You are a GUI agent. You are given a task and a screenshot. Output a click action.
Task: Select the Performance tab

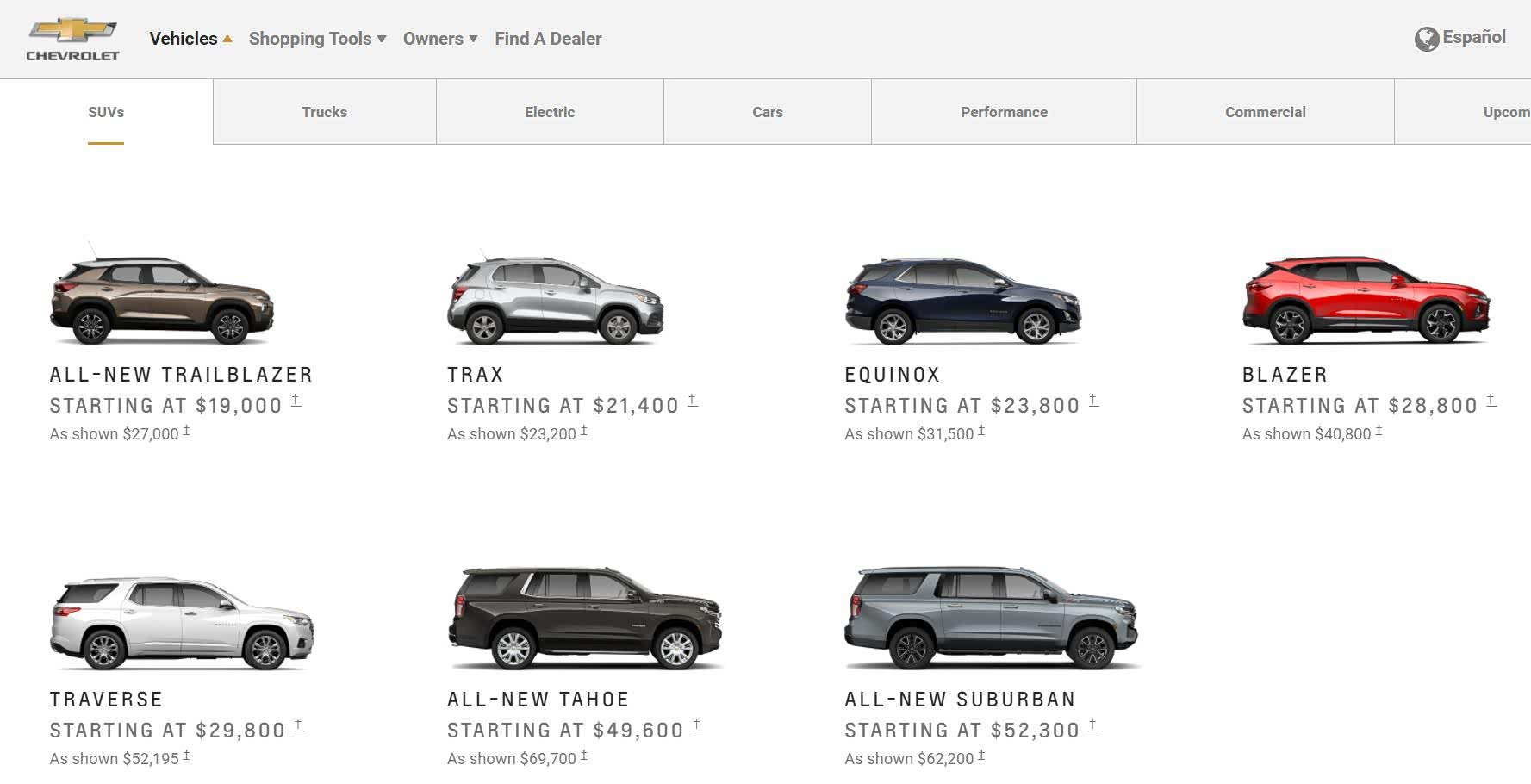[x=1004, y=112]
